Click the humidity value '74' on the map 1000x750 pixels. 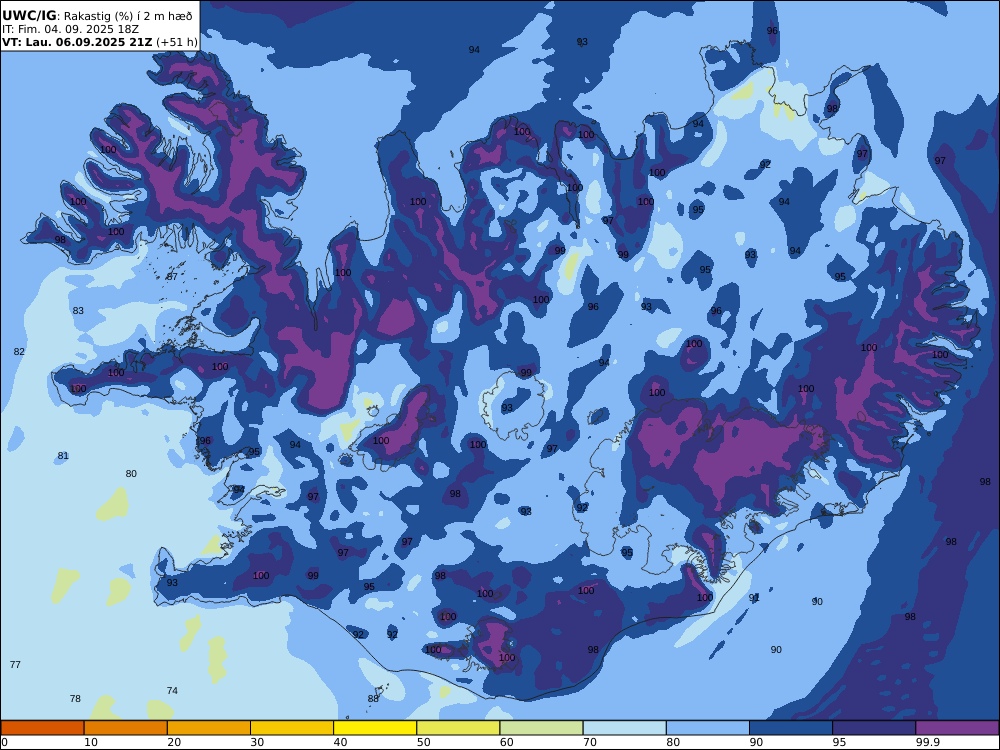click(172, 691)
